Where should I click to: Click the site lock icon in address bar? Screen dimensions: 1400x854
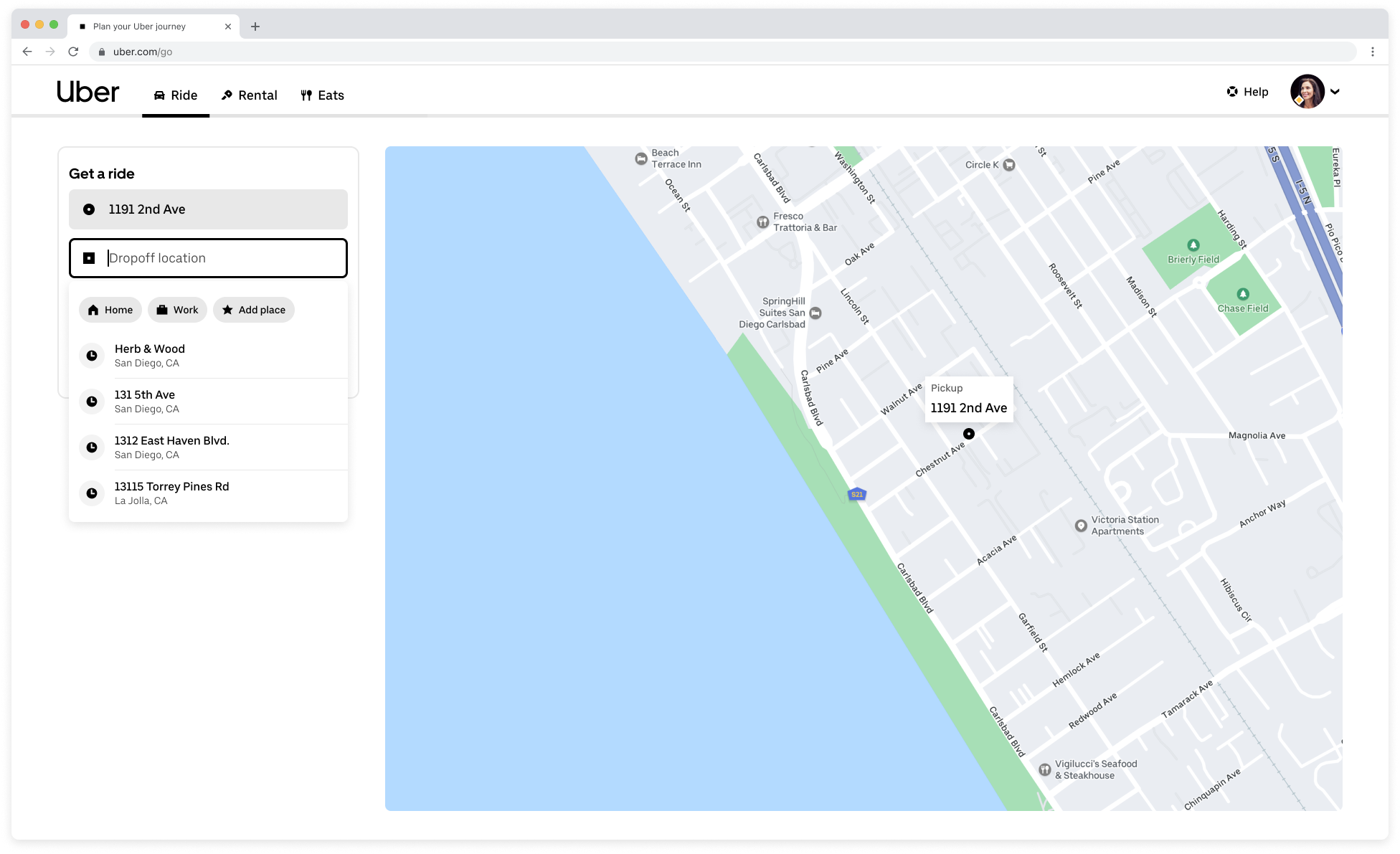pos(102,52)
